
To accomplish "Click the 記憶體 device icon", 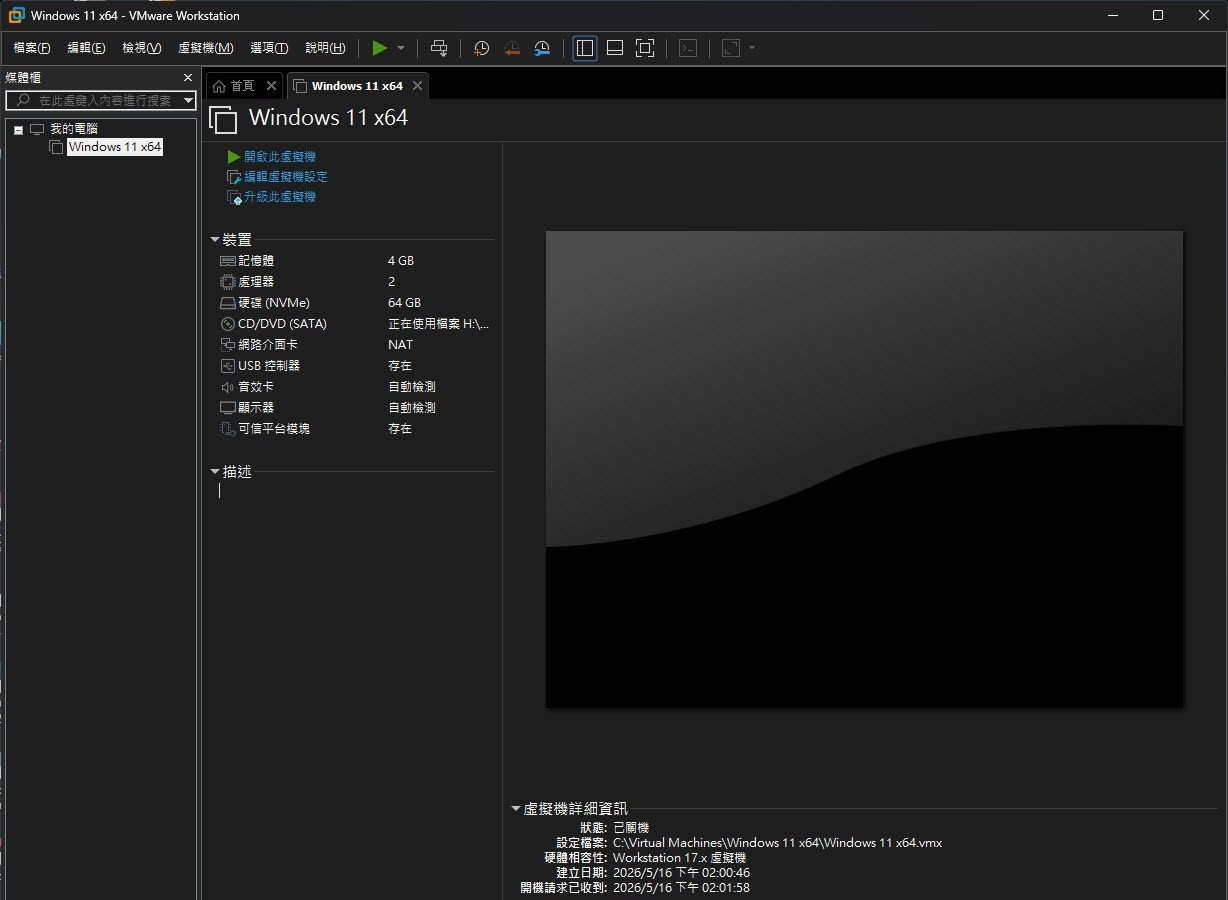I will coord(228,261).
